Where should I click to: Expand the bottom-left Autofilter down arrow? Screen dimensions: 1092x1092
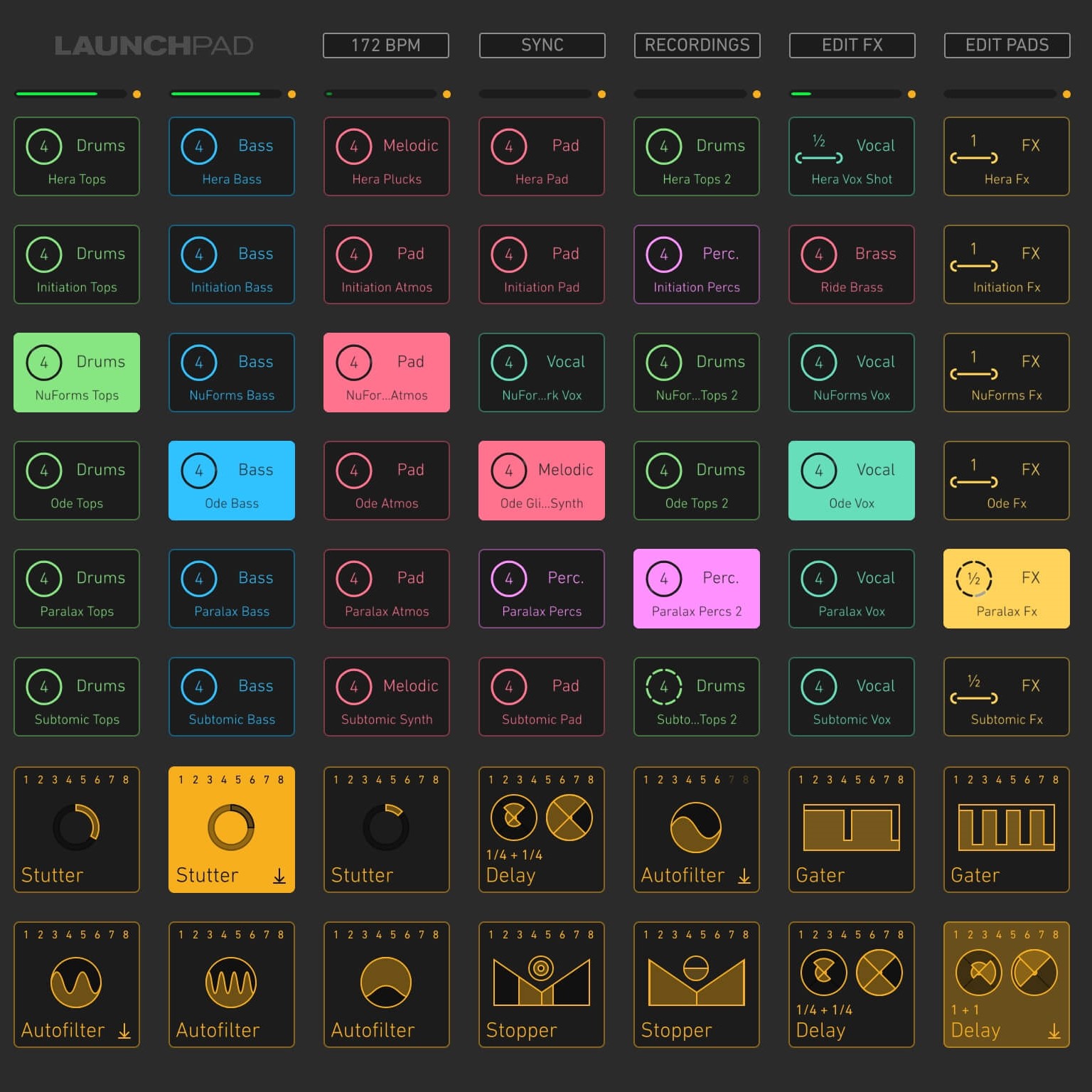click(124, 1031)
